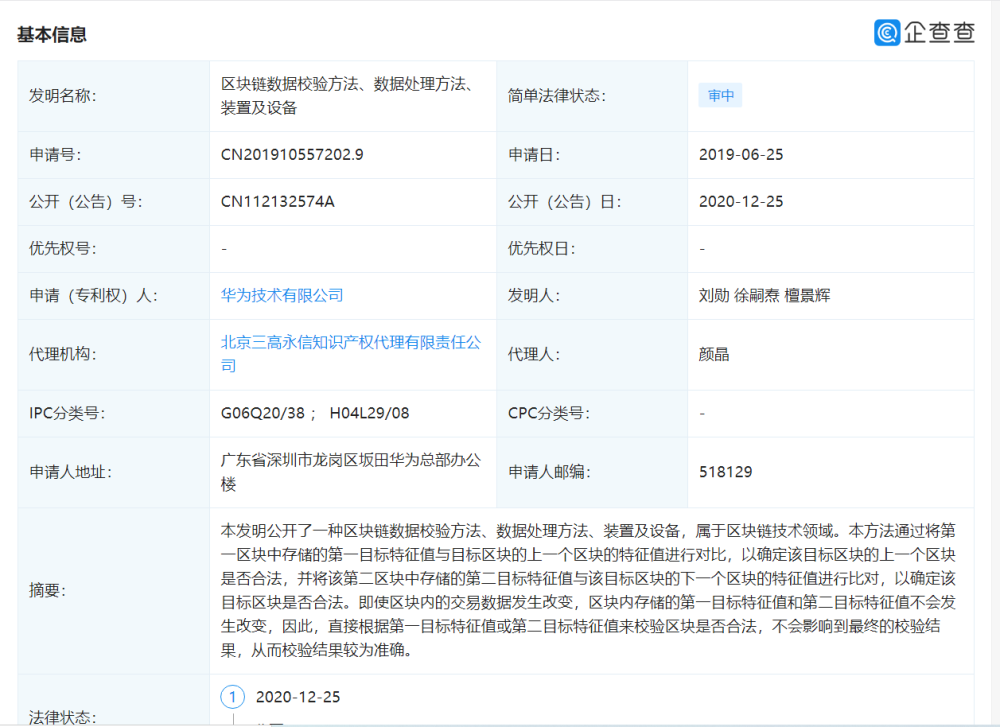Click the 发明人 field label
Viewport: 1000px width, 727px height.
click(534, 296)
